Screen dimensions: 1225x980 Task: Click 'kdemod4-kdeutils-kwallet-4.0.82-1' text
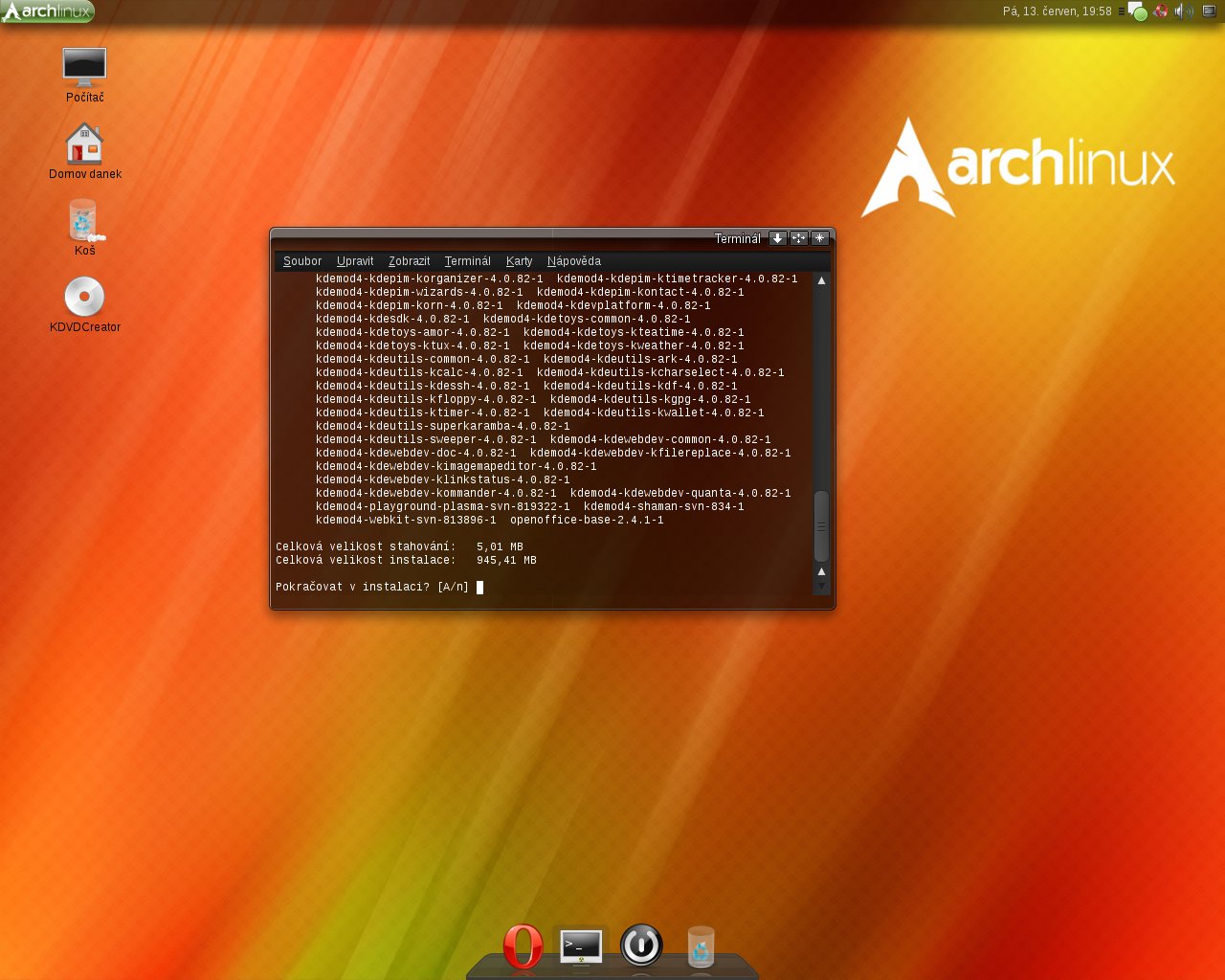tap(654, 413)
